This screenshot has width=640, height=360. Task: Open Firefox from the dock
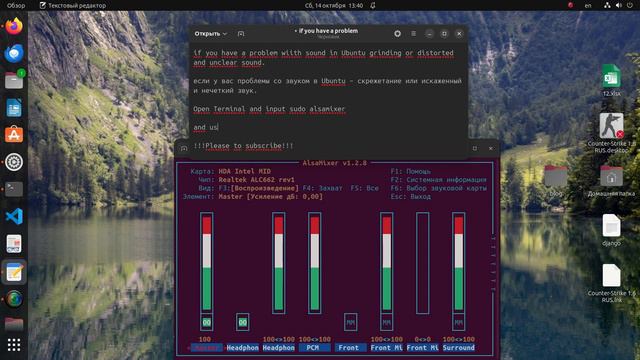pos(14,26)
